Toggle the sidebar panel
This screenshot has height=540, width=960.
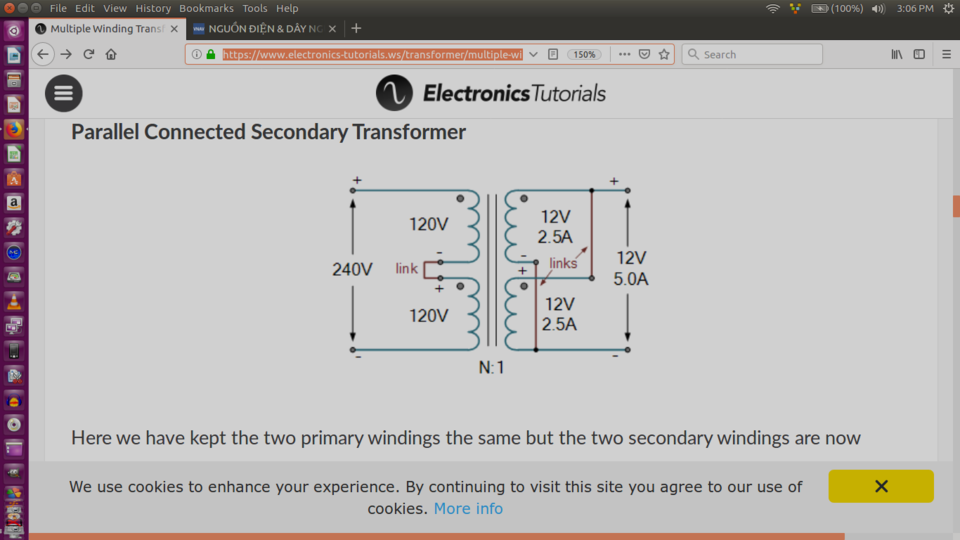(x=919, y=54)
